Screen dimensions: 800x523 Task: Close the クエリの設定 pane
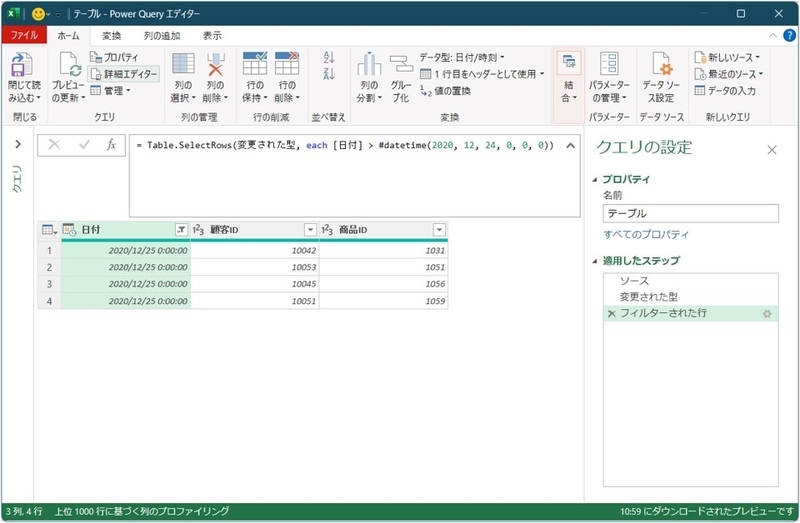point(772,150)
